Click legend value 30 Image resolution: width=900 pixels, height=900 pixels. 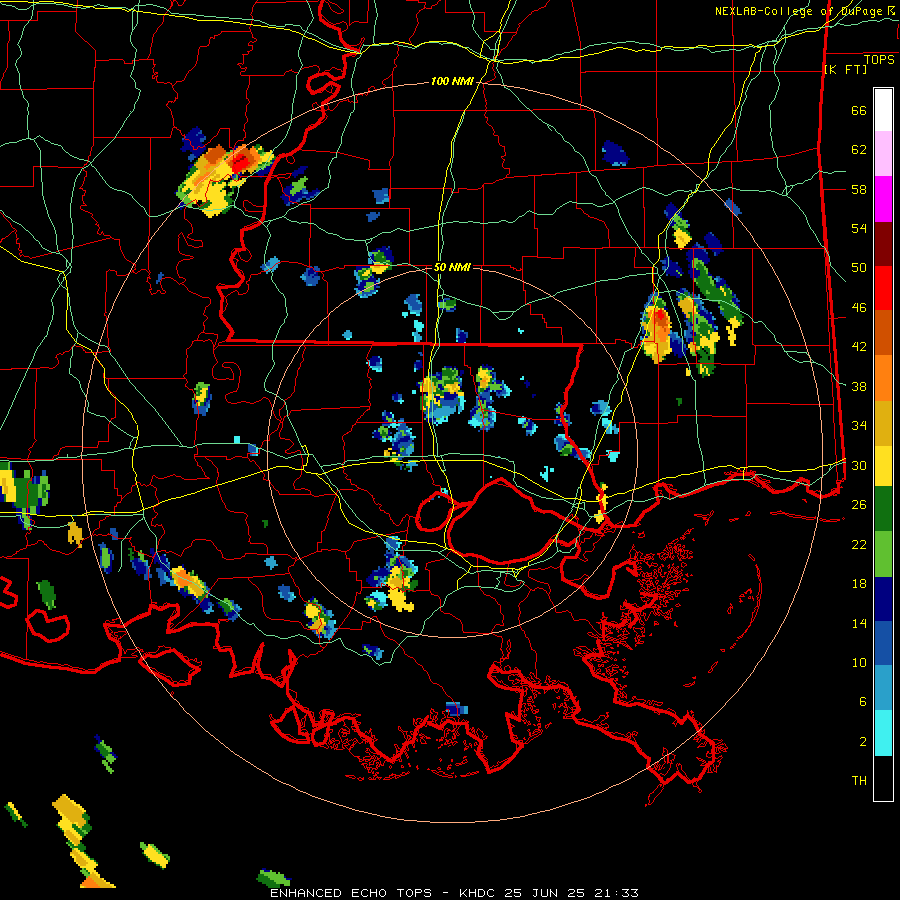pos(859,465)
